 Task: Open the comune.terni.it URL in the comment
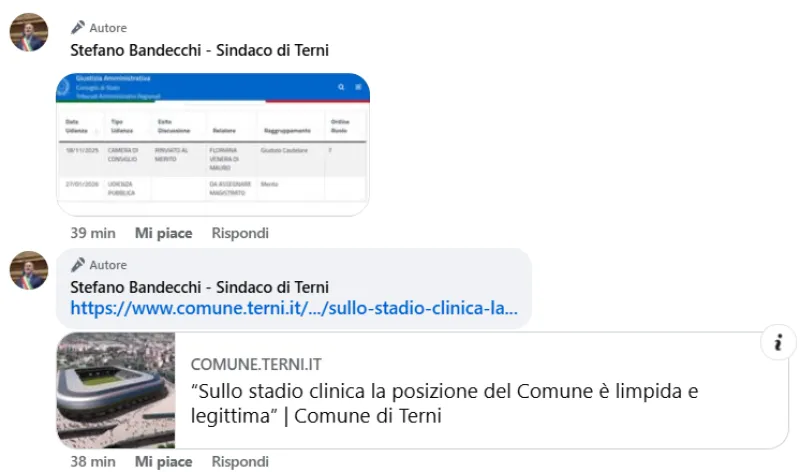pos(294,309)
